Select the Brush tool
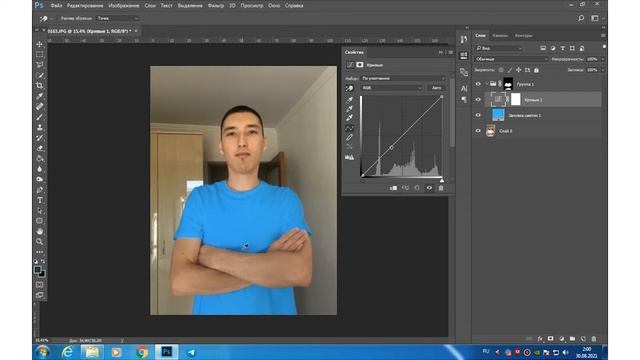 (40, 117)
